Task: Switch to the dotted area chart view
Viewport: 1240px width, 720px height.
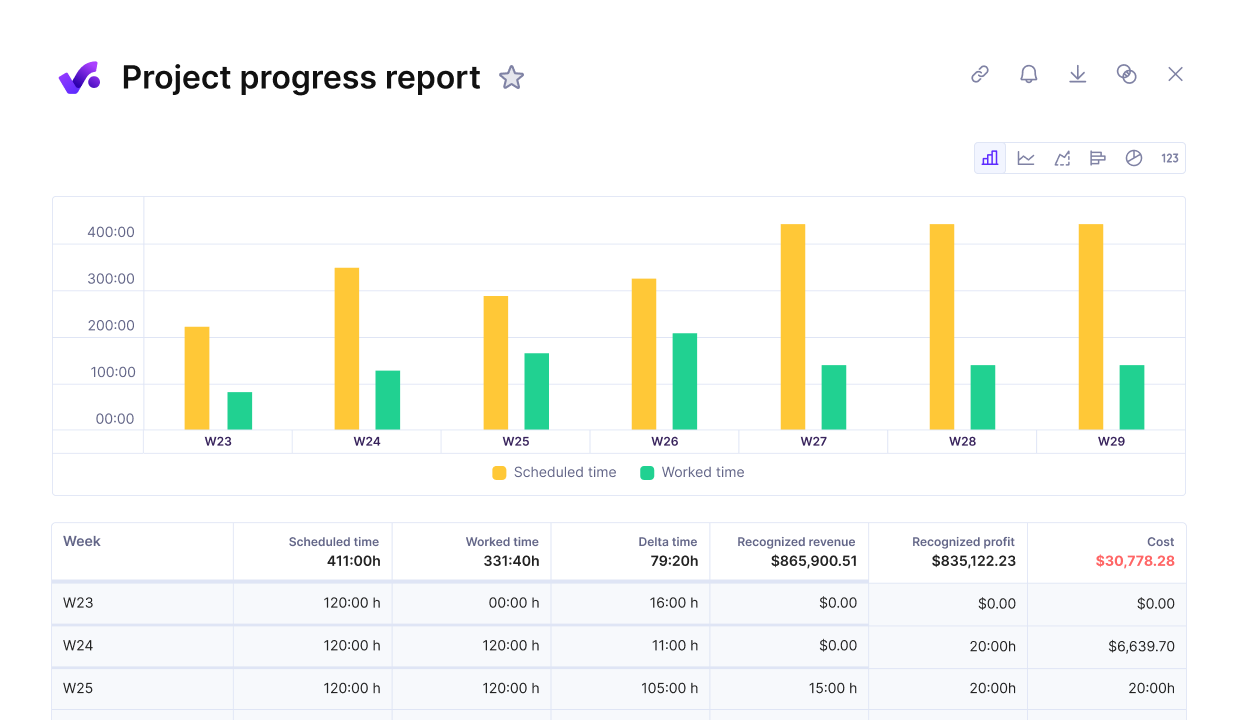Action: [1062, 158]
